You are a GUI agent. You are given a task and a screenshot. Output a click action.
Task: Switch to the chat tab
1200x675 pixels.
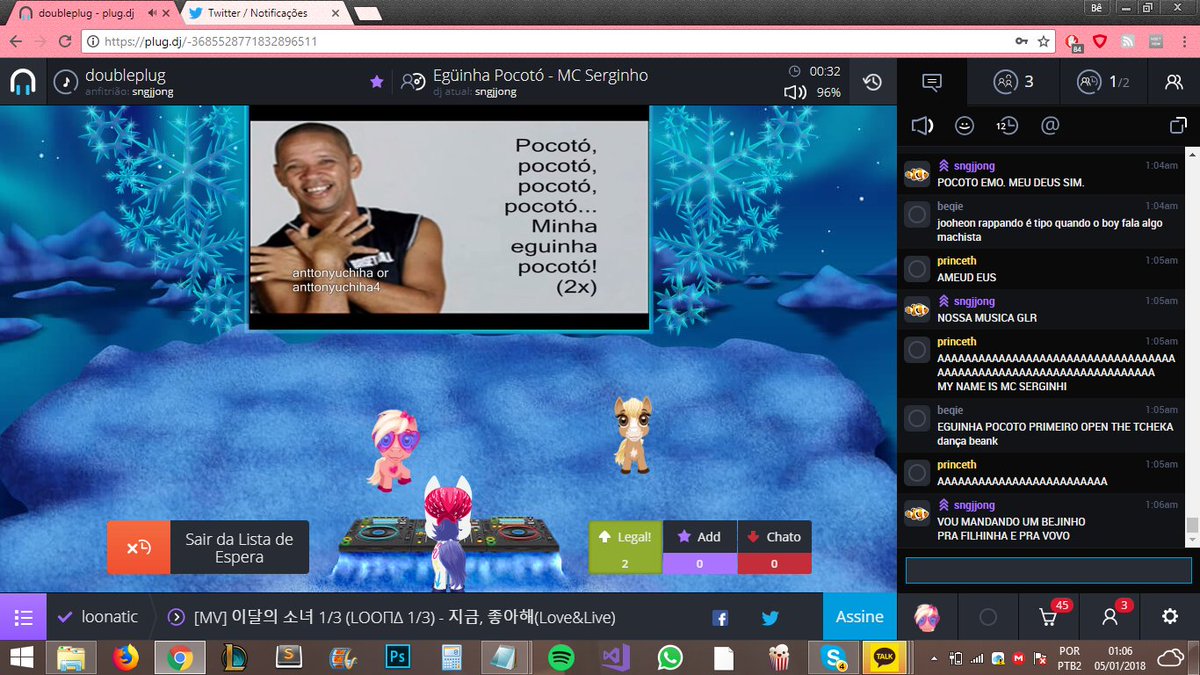(932, 82)
